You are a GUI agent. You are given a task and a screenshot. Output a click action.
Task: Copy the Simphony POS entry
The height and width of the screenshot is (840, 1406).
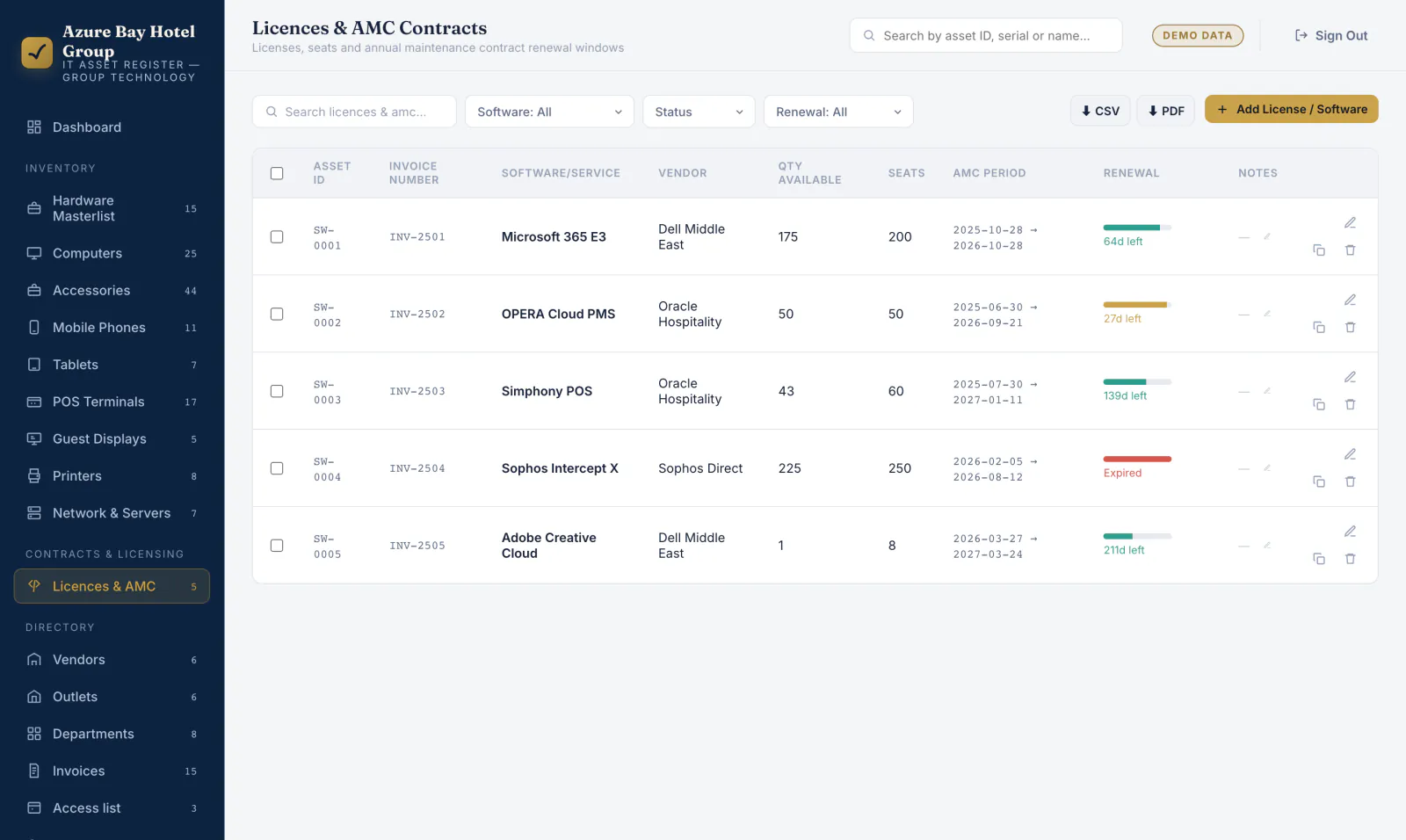point(1319,405)
